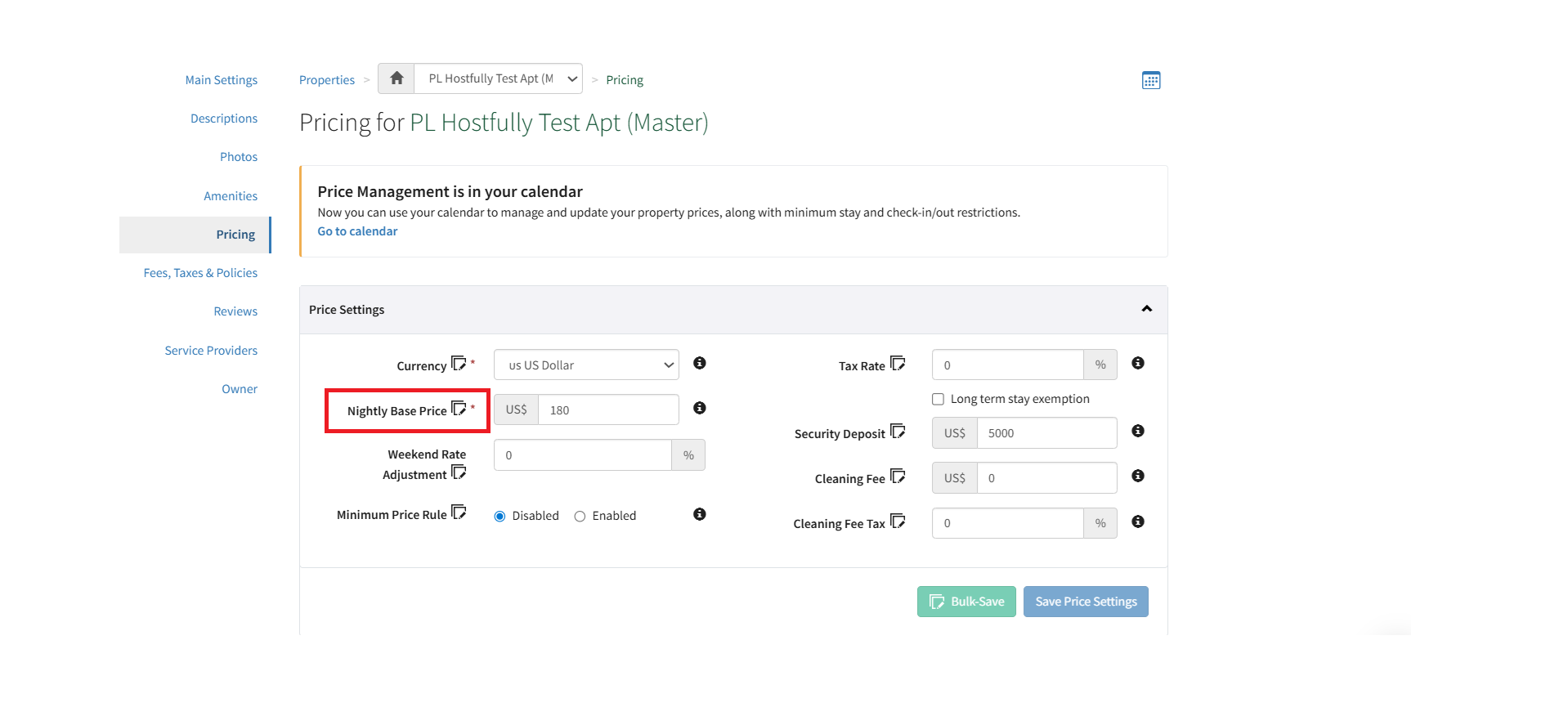This screenshot has height=725, width=1568.
Task: Open the calendar icon at top right
Action: point(1150,80)
